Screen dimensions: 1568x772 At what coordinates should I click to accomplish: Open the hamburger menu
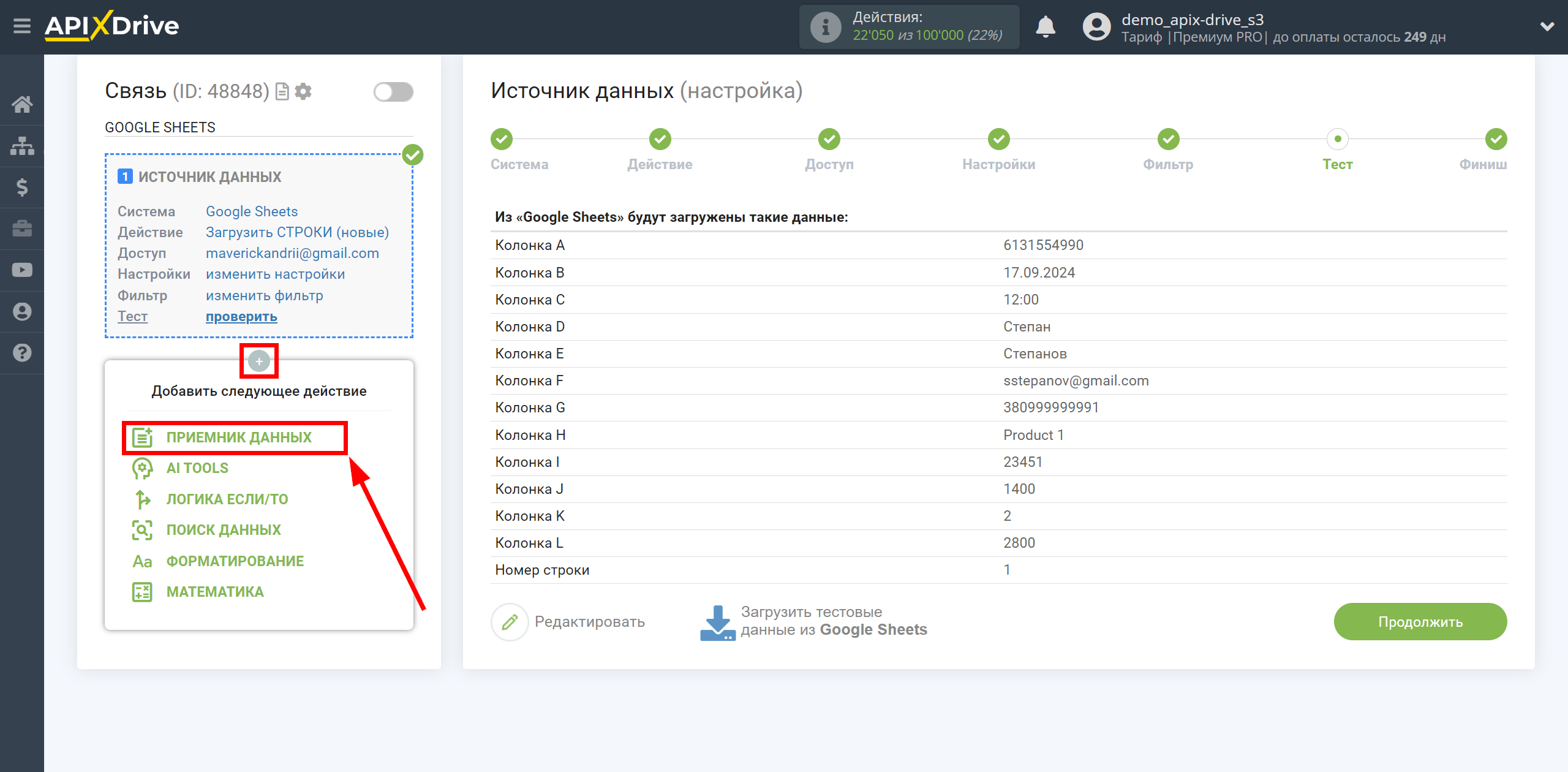(22, 26)
